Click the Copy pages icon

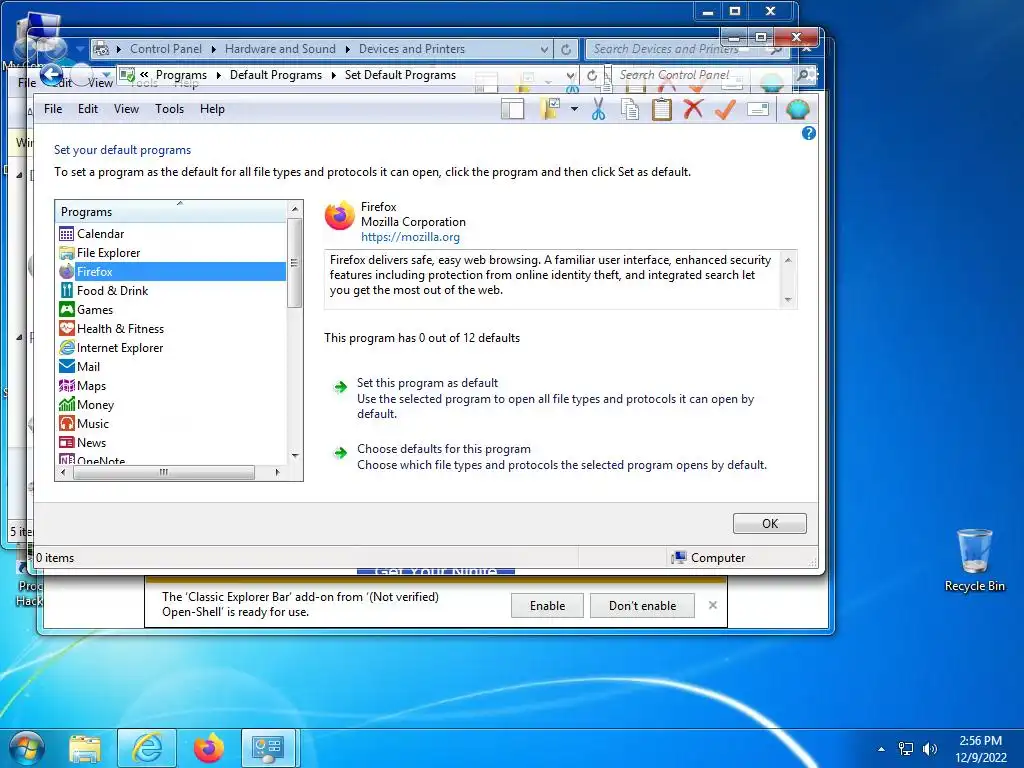(x=630, y=109)
